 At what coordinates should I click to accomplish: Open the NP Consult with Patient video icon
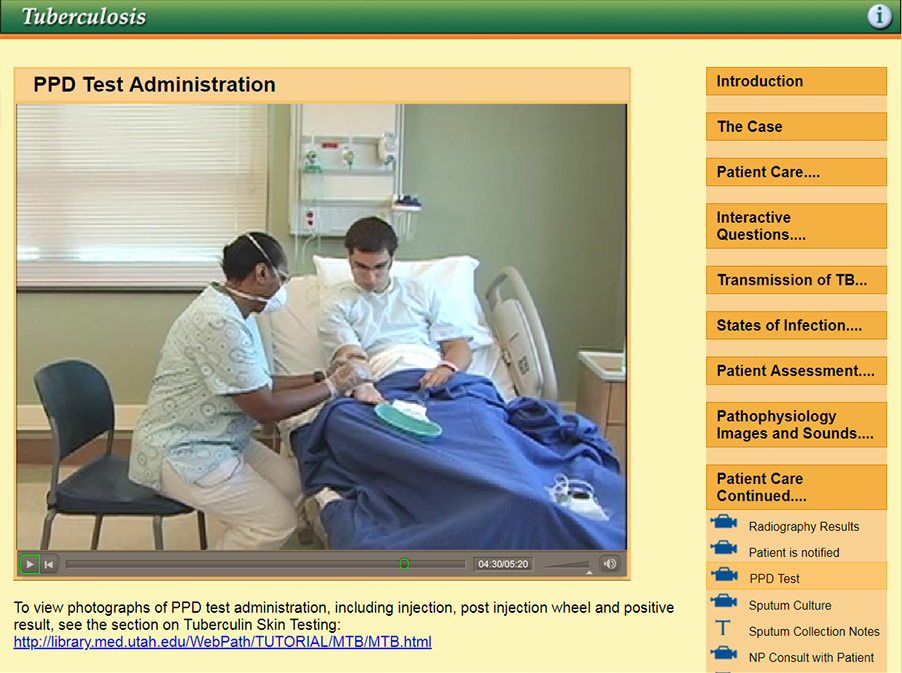click(724, 653)
